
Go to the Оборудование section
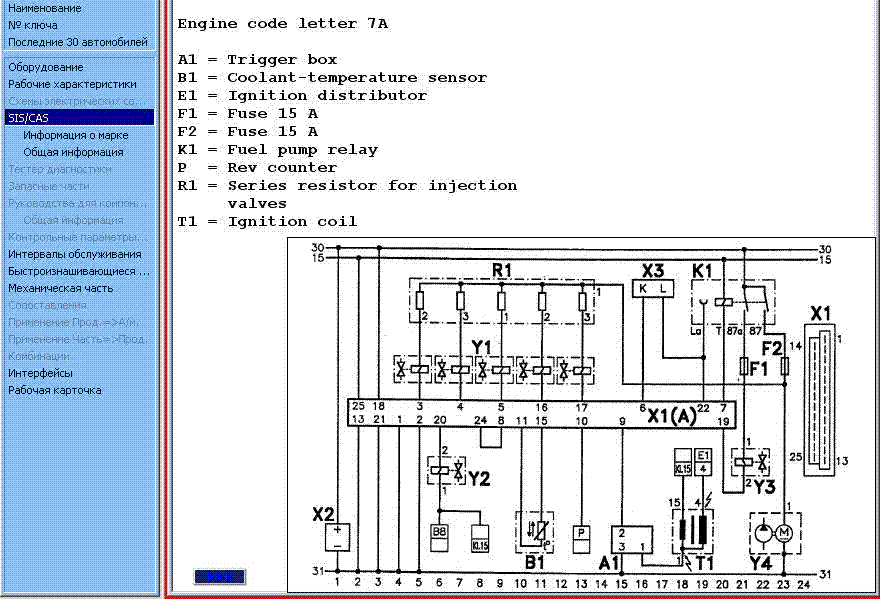pos(46,67)
